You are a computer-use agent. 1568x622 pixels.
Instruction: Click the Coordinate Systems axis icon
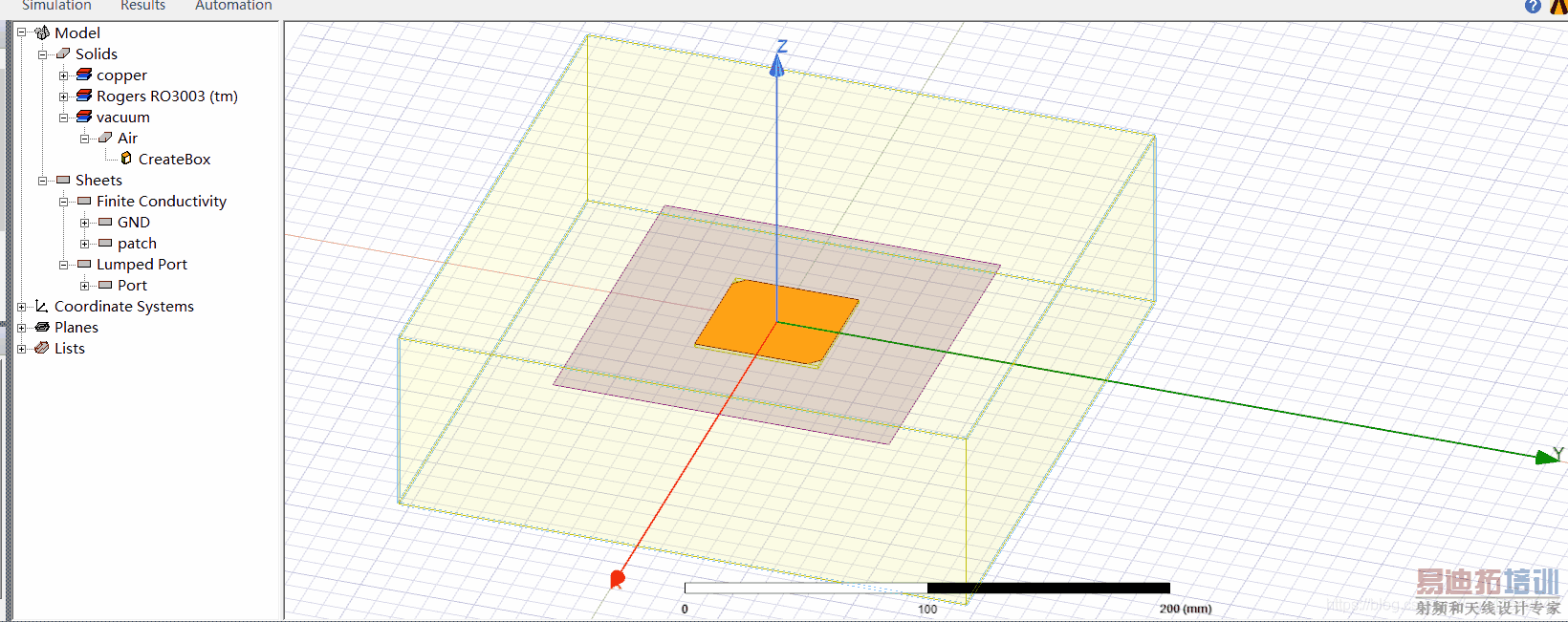click(x=41, y=306)
